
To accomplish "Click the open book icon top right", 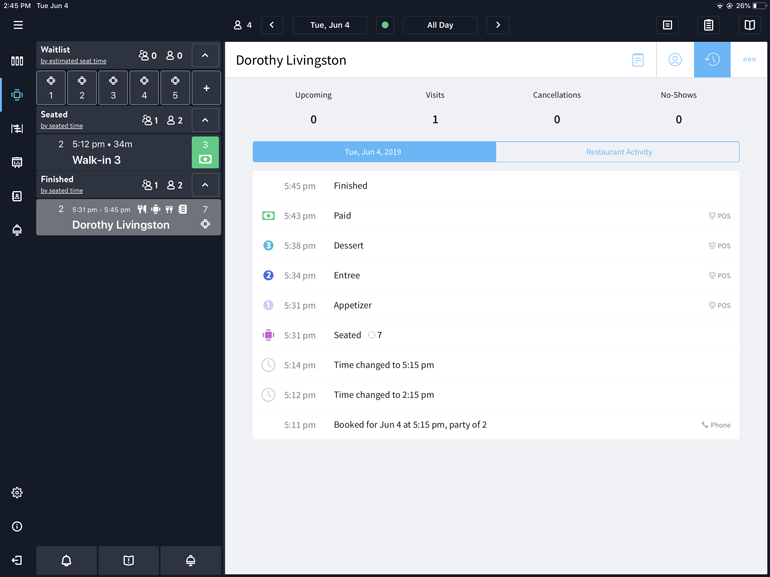I will tap(749, 25).
